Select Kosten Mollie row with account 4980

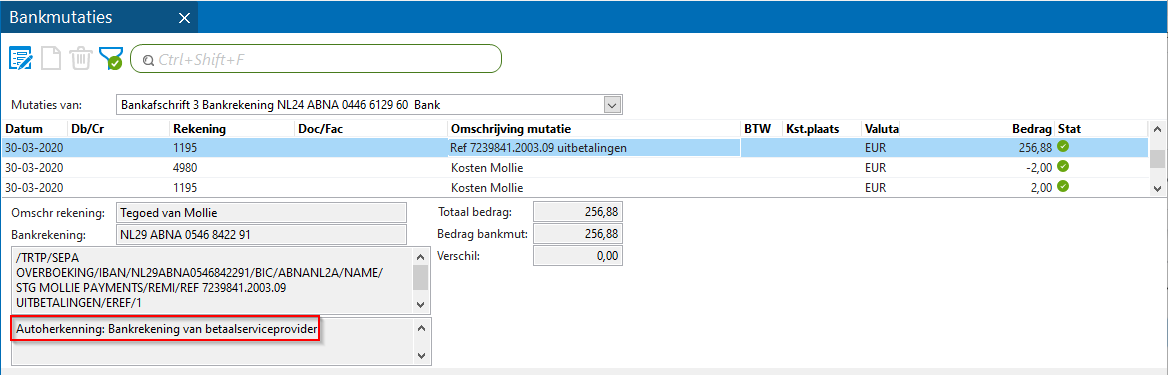(x=574, y=168)
